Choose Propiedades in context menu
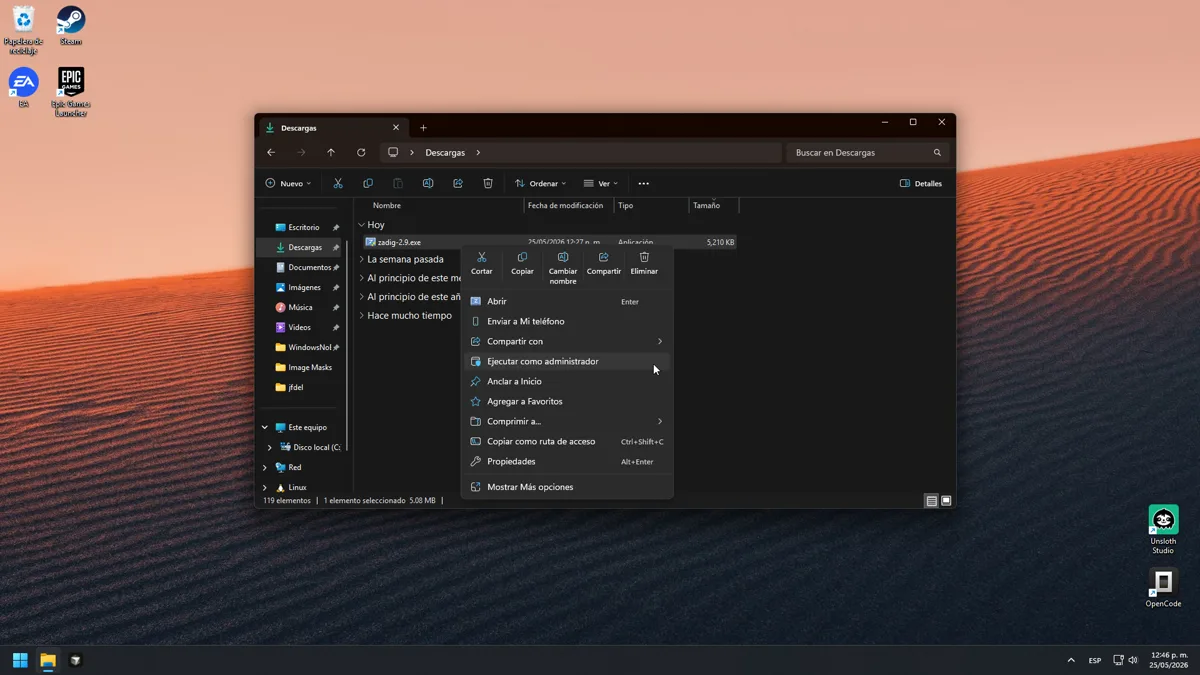The image size is (1200, 675). [567, 461]
